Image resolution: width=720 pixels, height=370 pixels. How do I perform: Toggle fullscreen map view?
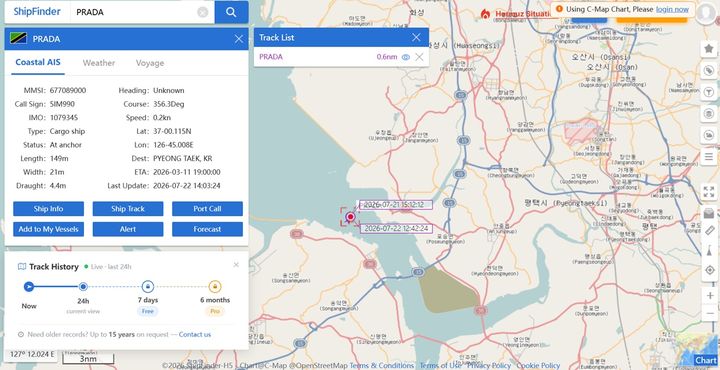709,191
